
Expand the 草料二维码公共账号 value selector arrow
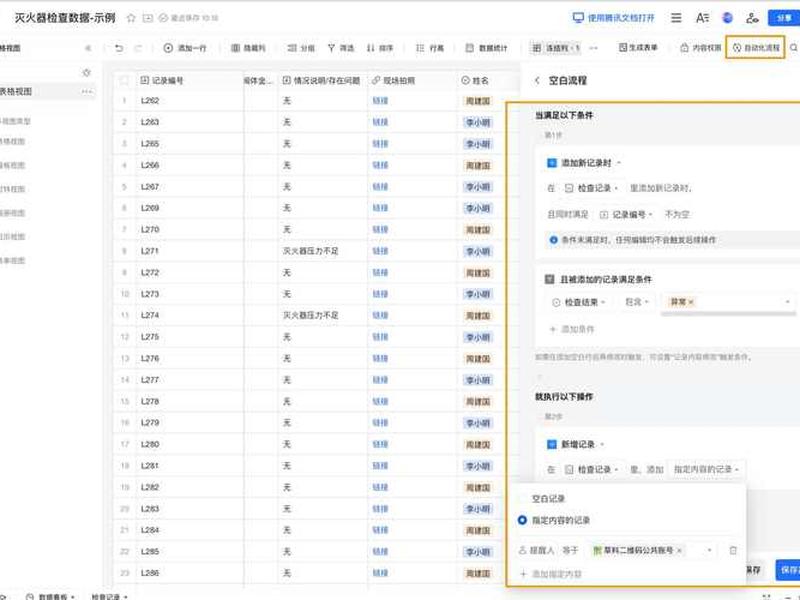click(709, 551)
